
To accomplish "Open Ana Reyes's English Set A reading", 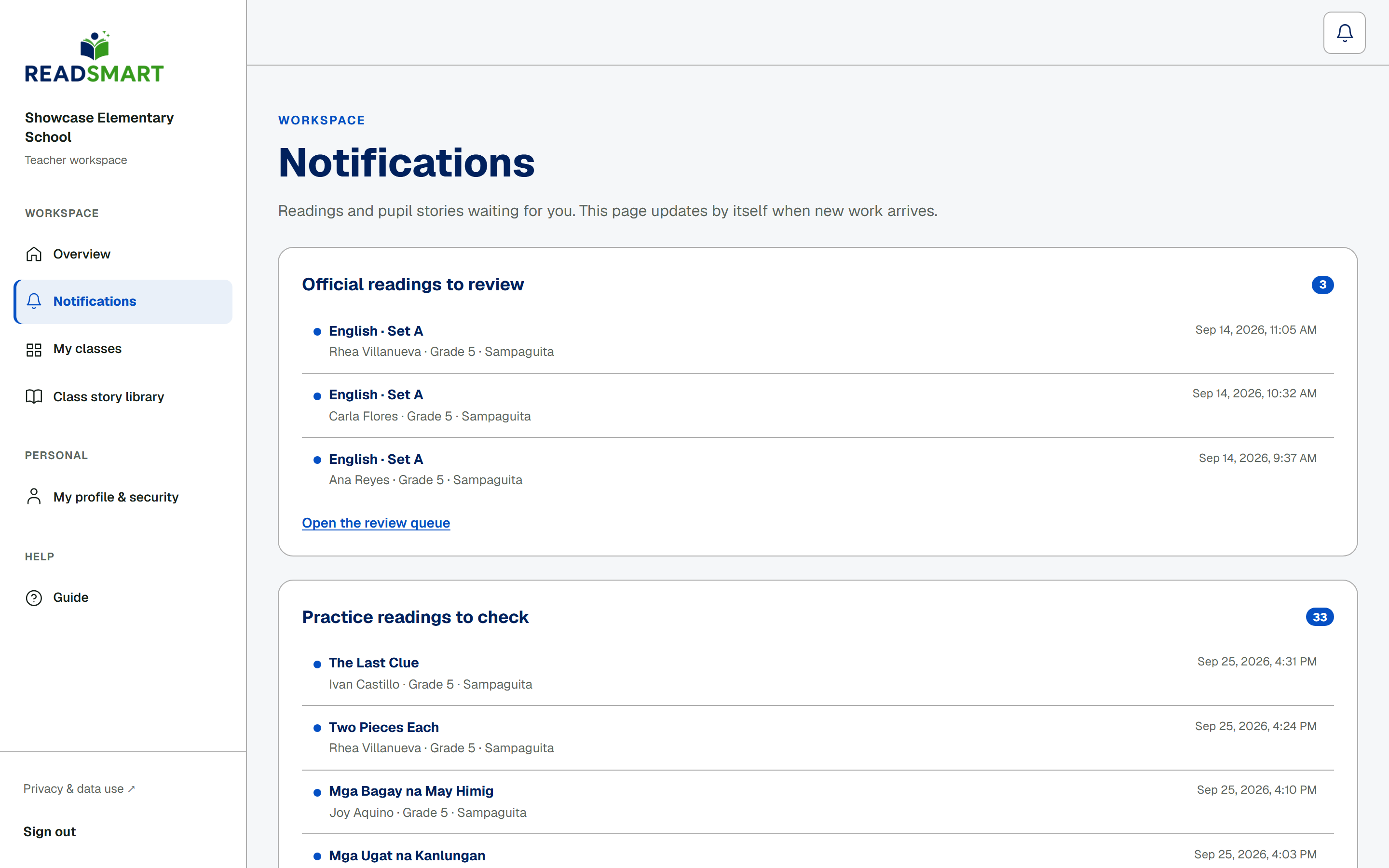I will pyautogui.click(x=817, y=470).
